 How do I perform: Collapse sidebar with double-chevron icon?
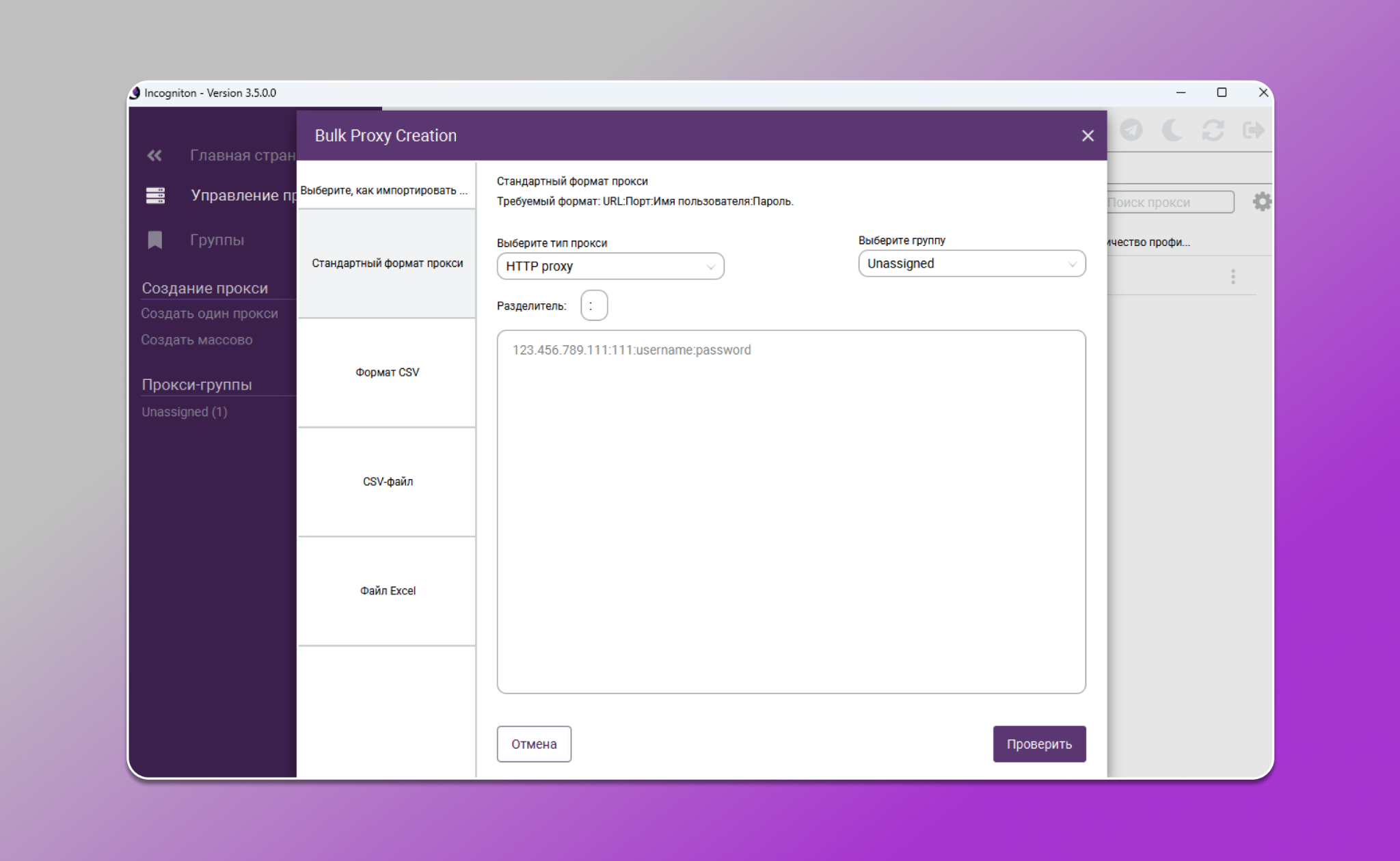(154, 155)
